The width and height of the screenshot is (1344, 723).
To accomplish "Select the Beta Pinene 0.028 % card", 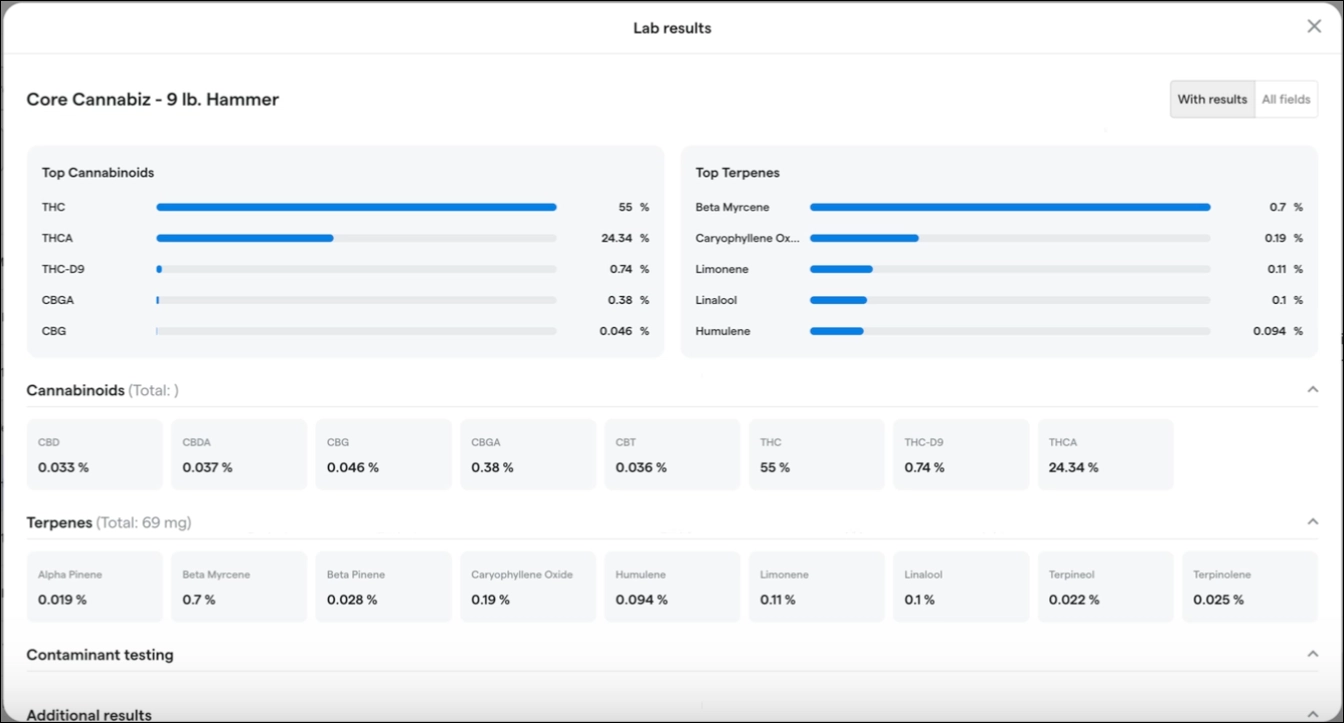I will 384,587.
